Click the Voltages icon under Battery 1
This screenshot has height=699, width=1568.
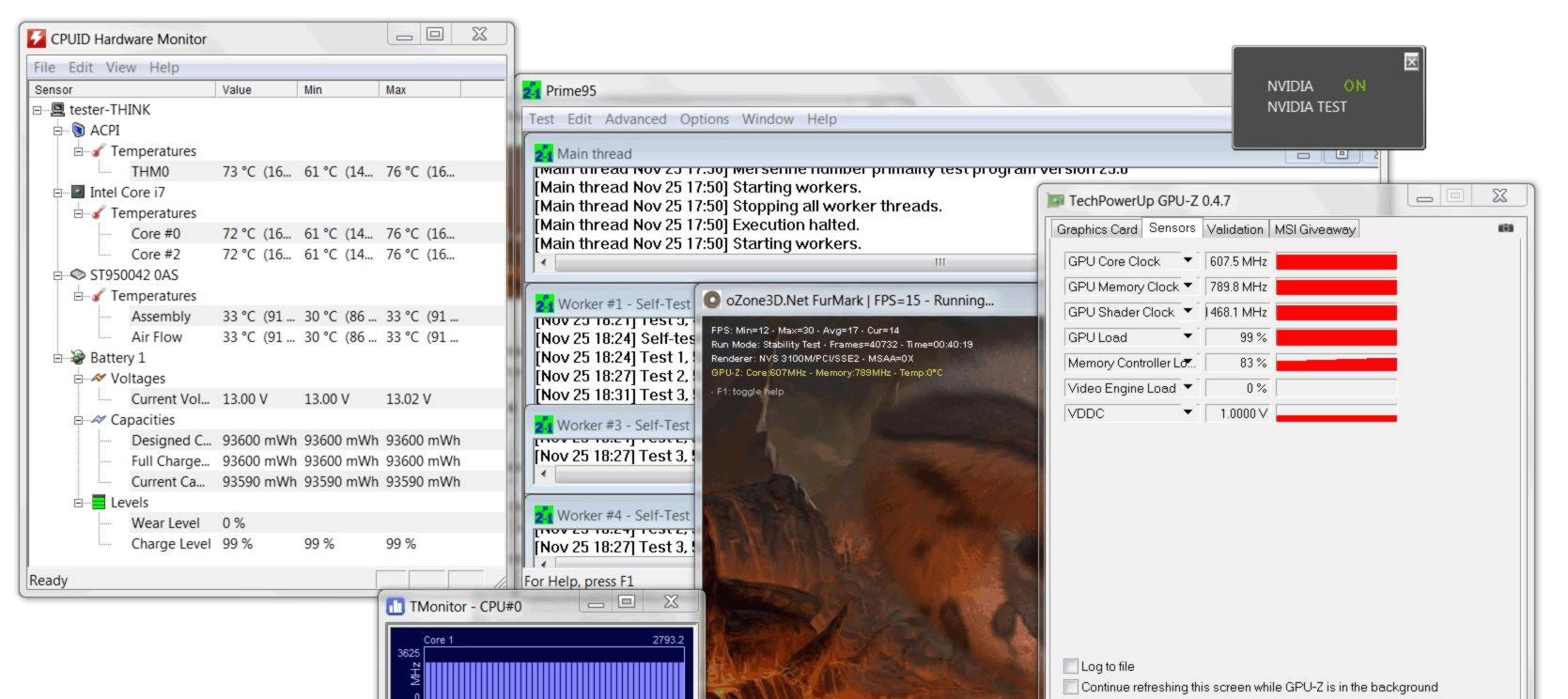tap(99, 378)
